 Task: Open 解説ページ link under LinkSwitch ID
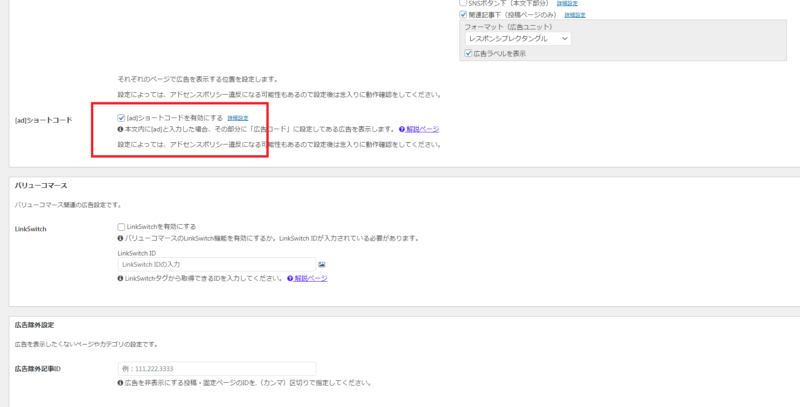pyautogui.click(x=310, y=278)
